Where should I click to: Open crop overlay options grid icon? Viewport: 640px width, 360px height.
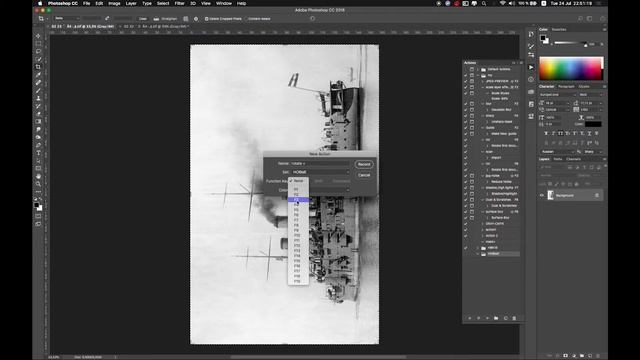point(186,19)
